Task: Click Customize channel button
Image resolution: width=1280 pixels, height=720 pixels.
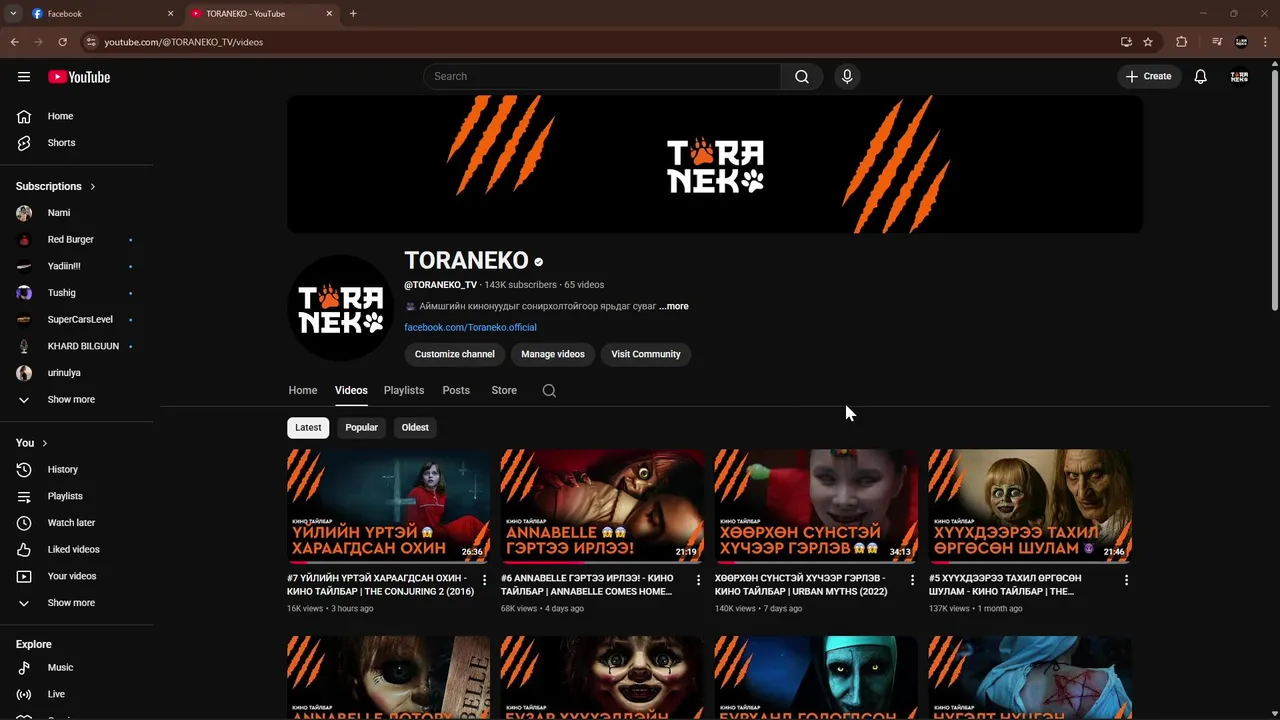Action: coord(455,354)
